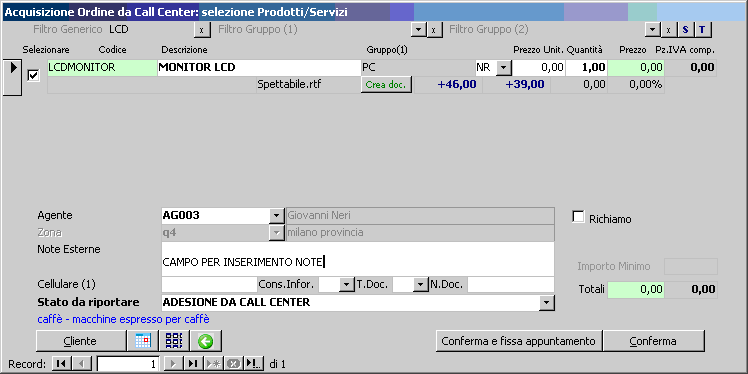Go to next record navigation icon
This screenshot has width=748, height=374.
click(173, 364)
